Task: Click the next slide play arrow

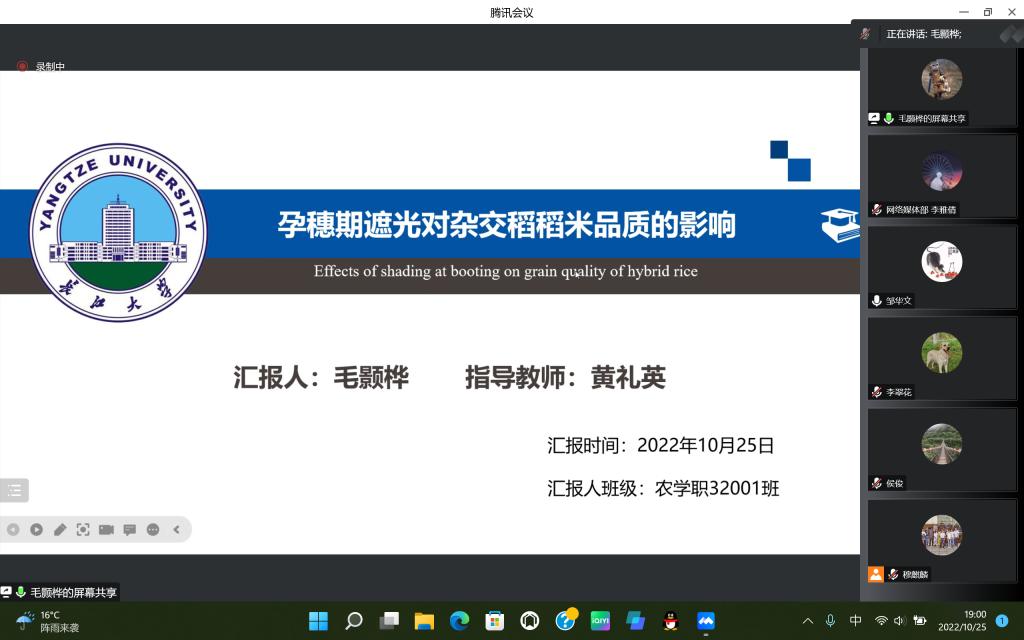Action: tap(36, 530)
